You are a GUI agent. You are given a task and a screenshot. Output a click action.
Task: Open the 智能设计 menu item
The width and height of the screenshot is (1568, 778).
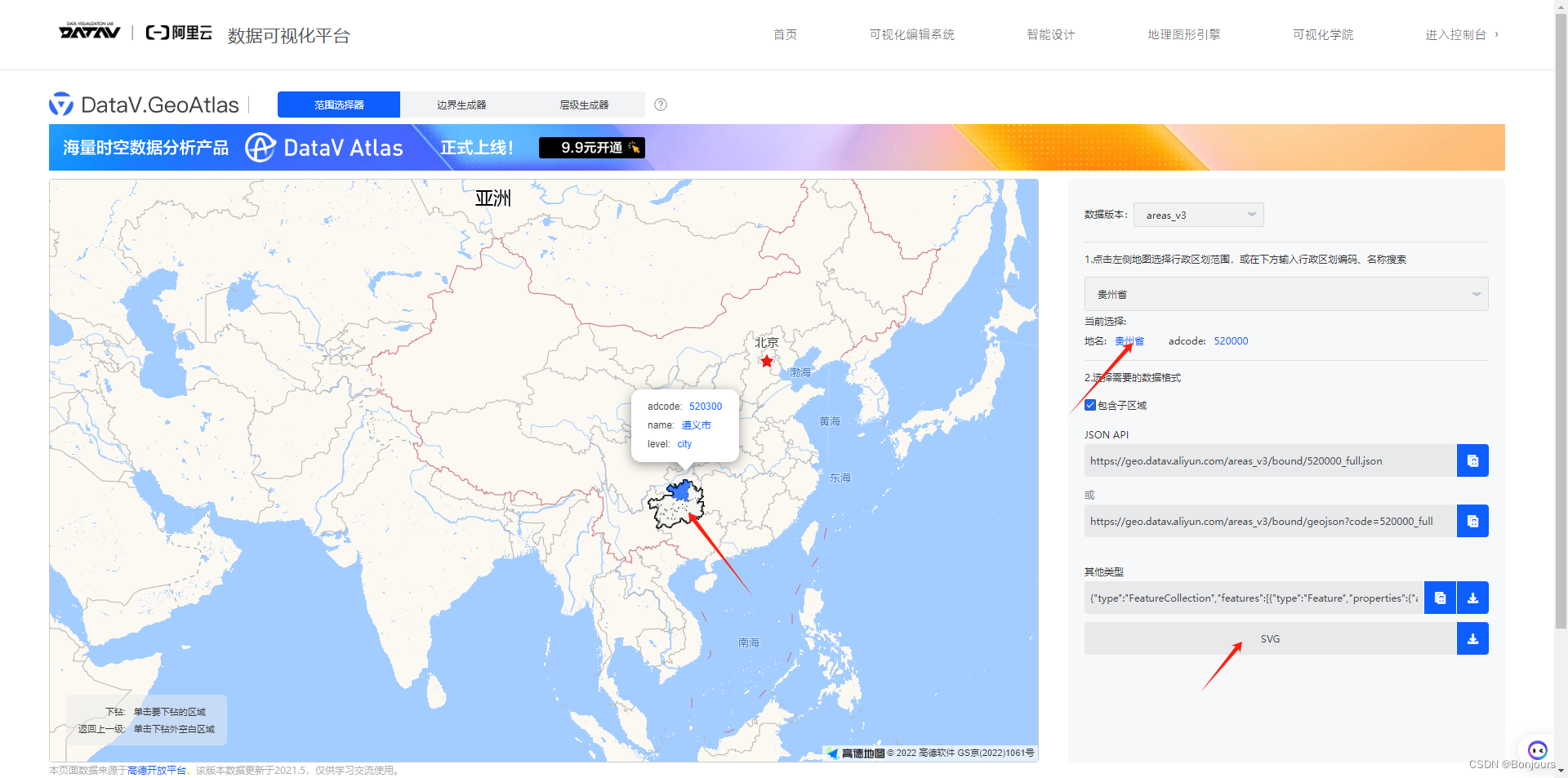[1050, 34]
